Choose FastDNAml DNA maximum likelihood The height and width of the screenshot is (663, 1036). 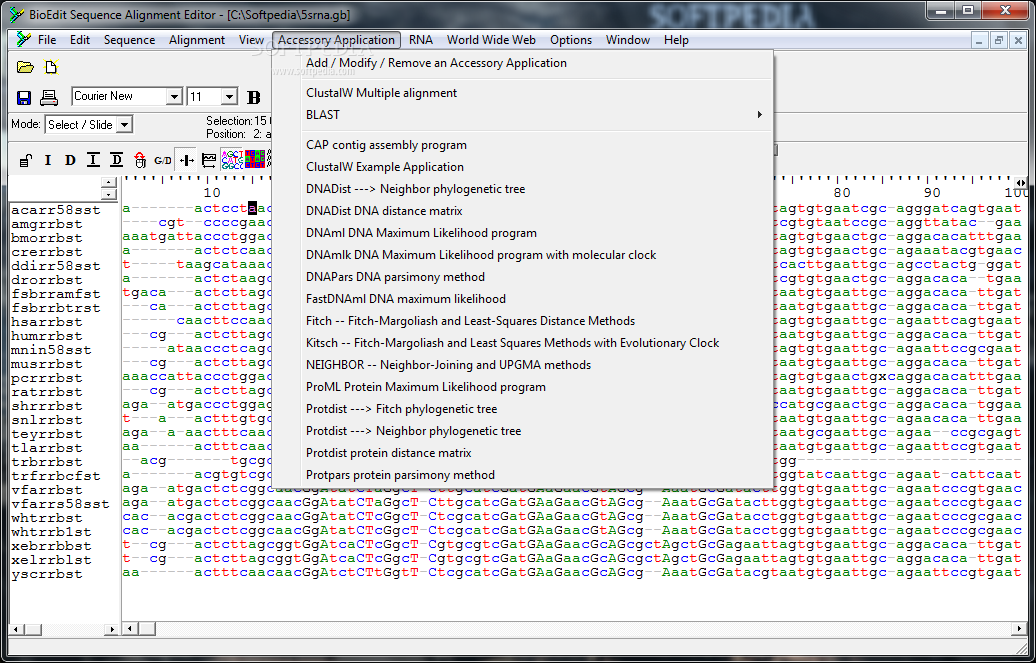pos(522,299)
